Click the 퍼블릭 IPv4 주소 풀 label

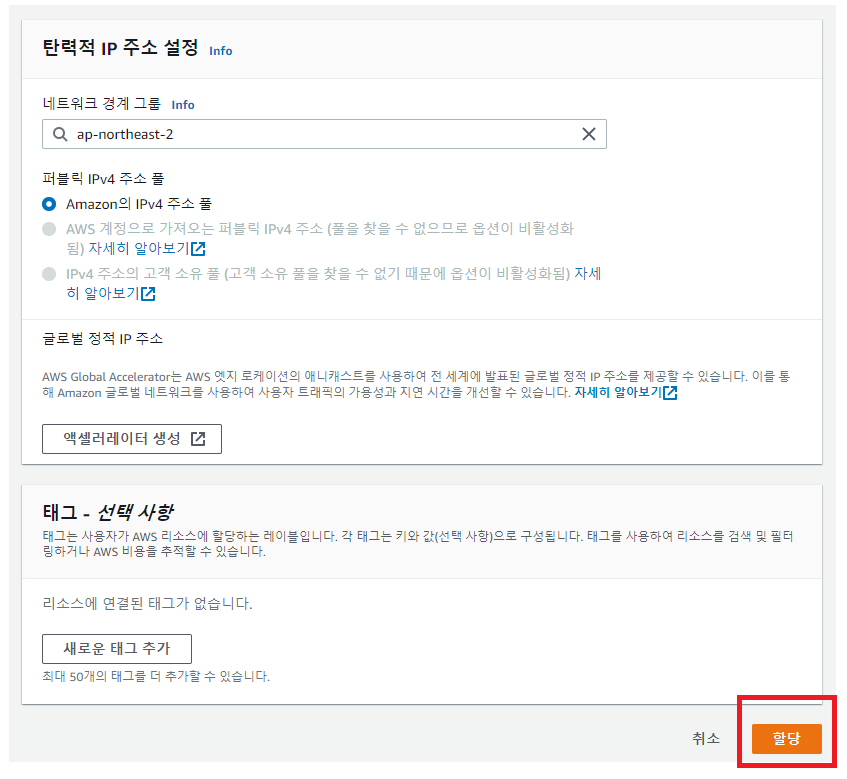103,178
